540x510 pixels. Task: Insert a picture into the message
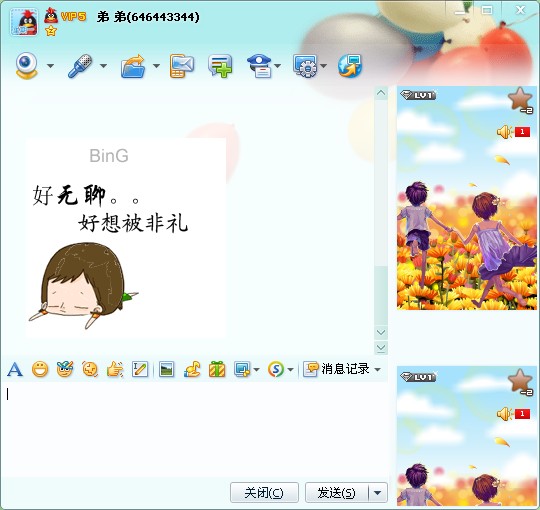tap(167, 370)
